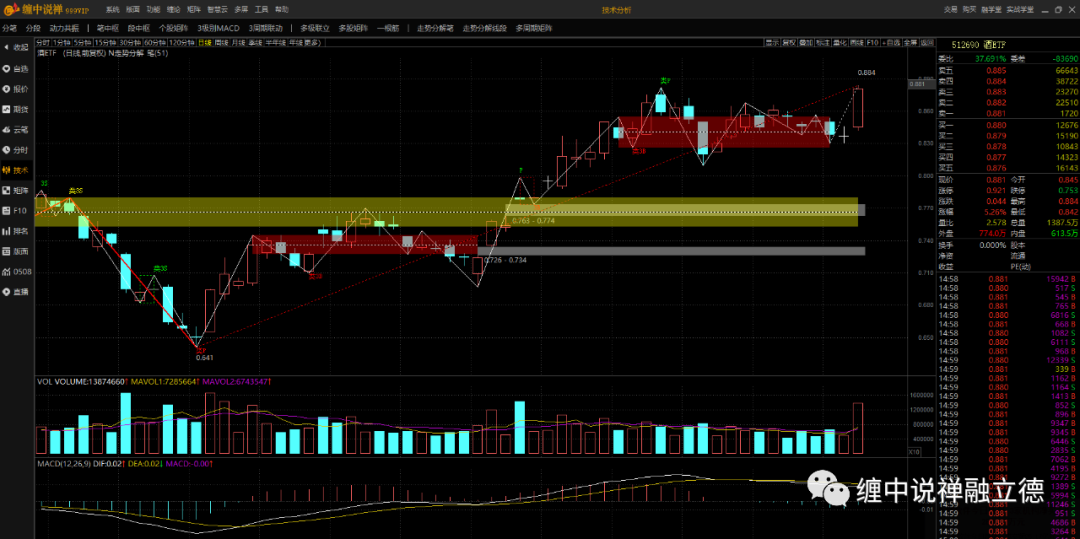This screenshot has width=1080, height=539.
Task: Click the 显示 chart button
Action: pyautogui.click(x=772, y=43)
